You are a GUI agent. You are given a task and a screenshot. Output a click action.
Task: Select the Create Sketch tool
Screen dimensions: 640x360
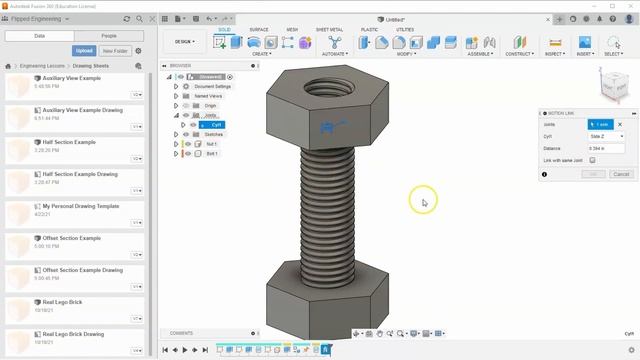click(219, 42)
